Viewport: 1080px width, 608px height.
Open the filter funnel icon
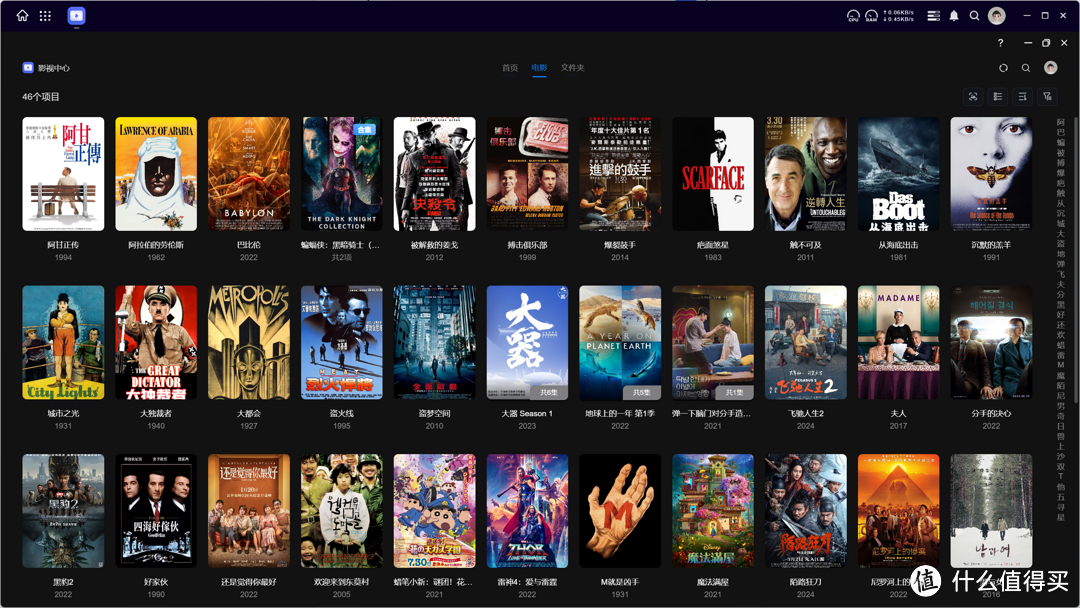[1047, 96]
